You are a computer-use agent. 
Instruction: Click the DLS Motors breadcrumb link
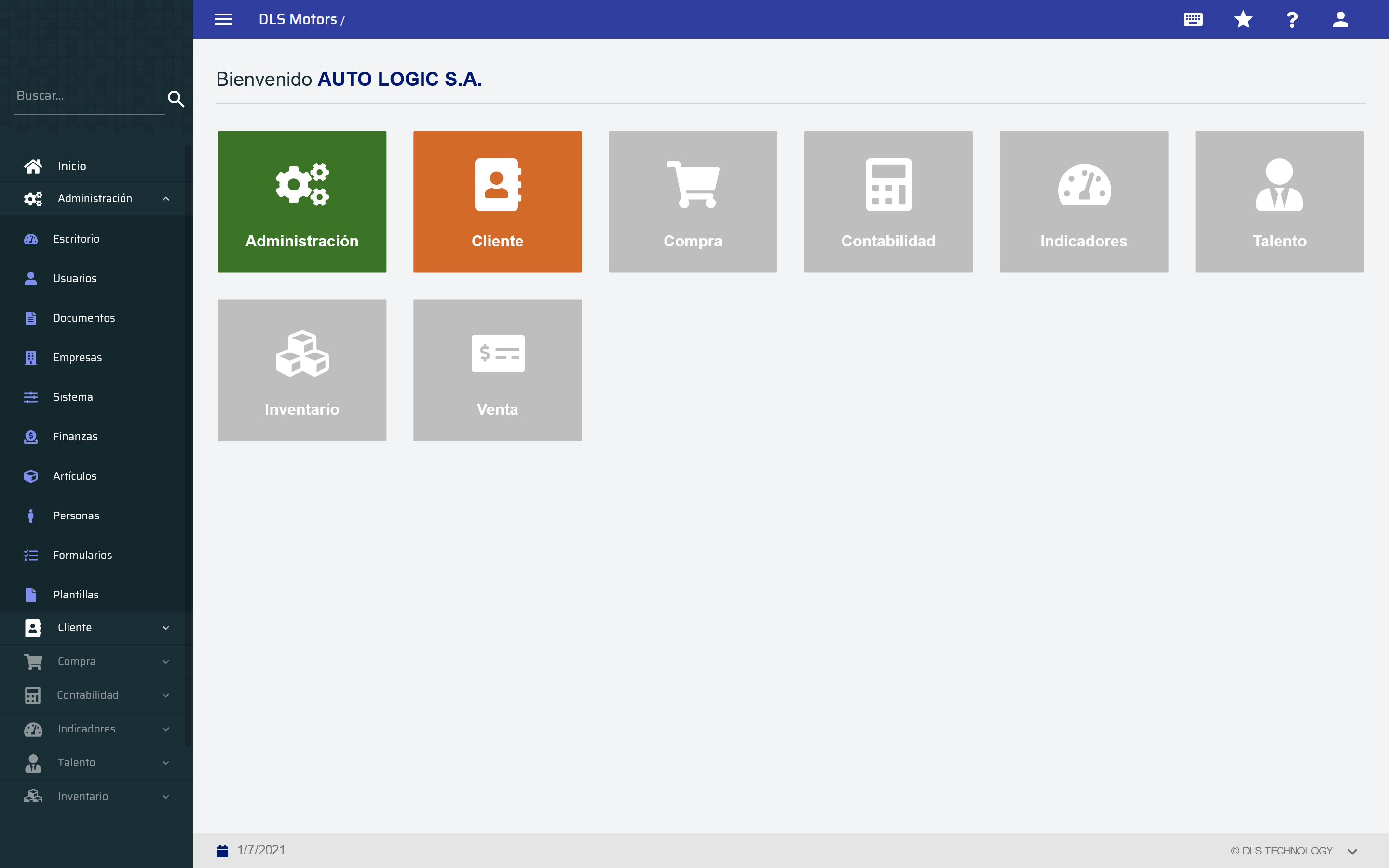(297, 19)
